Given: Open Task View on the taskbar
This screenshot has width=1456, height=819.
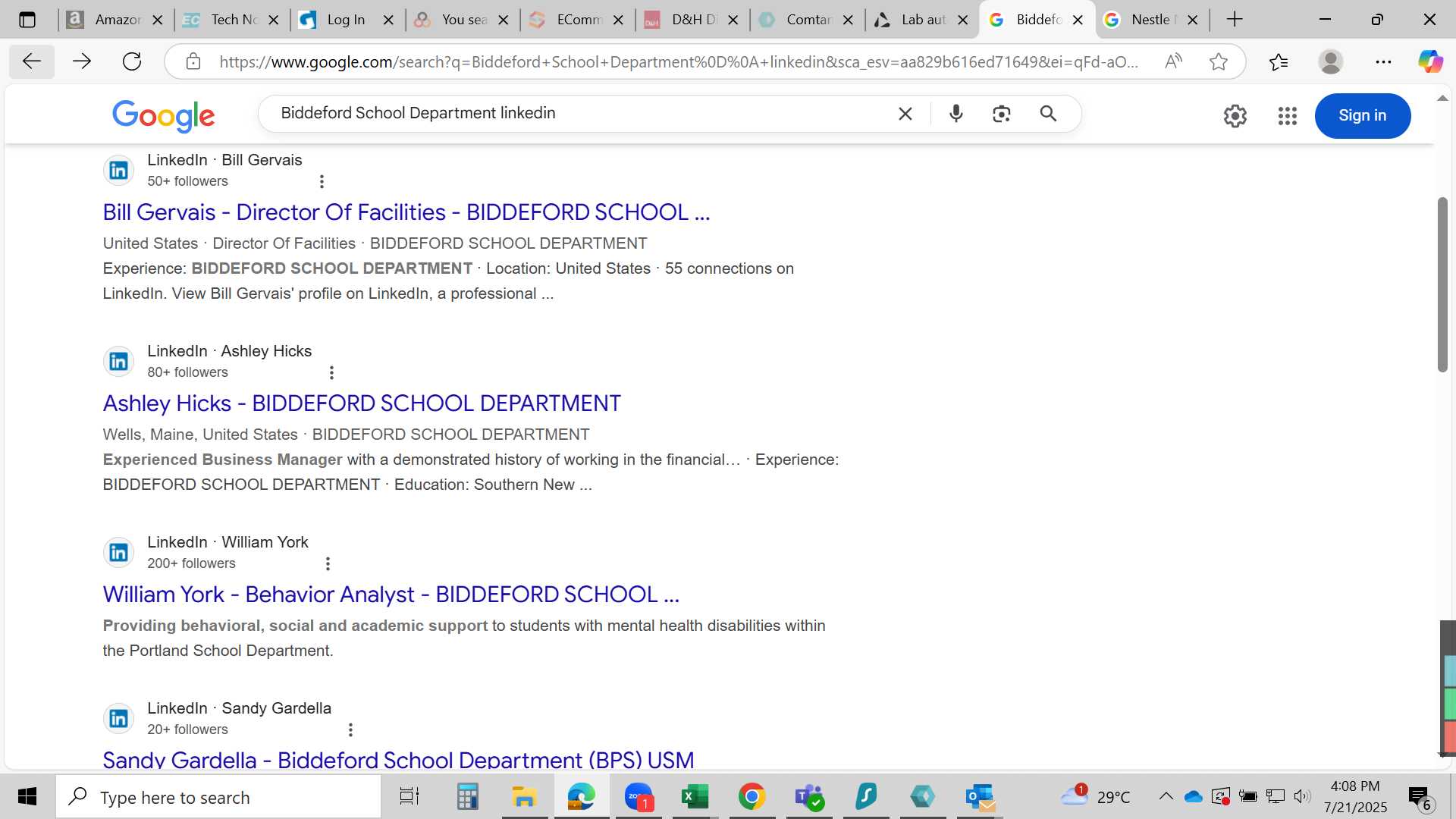Looking at the screenshot, I should click(x=409, y=796).
